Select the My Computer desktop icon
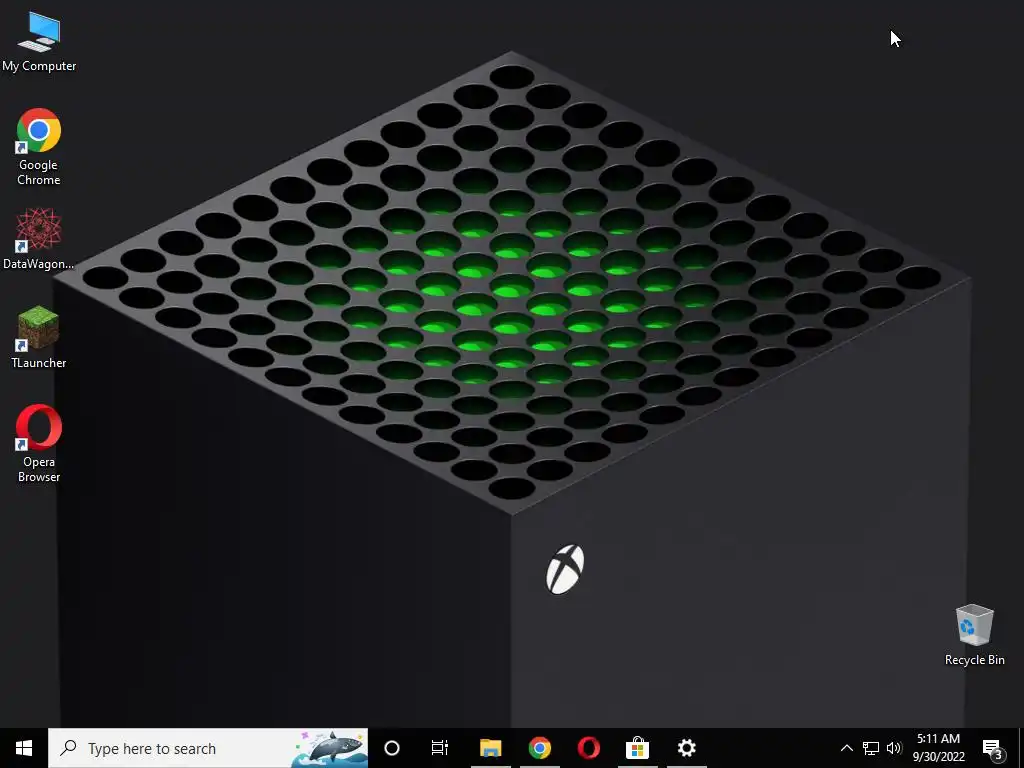This screenshot has width=1024, height=768. (39, 41)
